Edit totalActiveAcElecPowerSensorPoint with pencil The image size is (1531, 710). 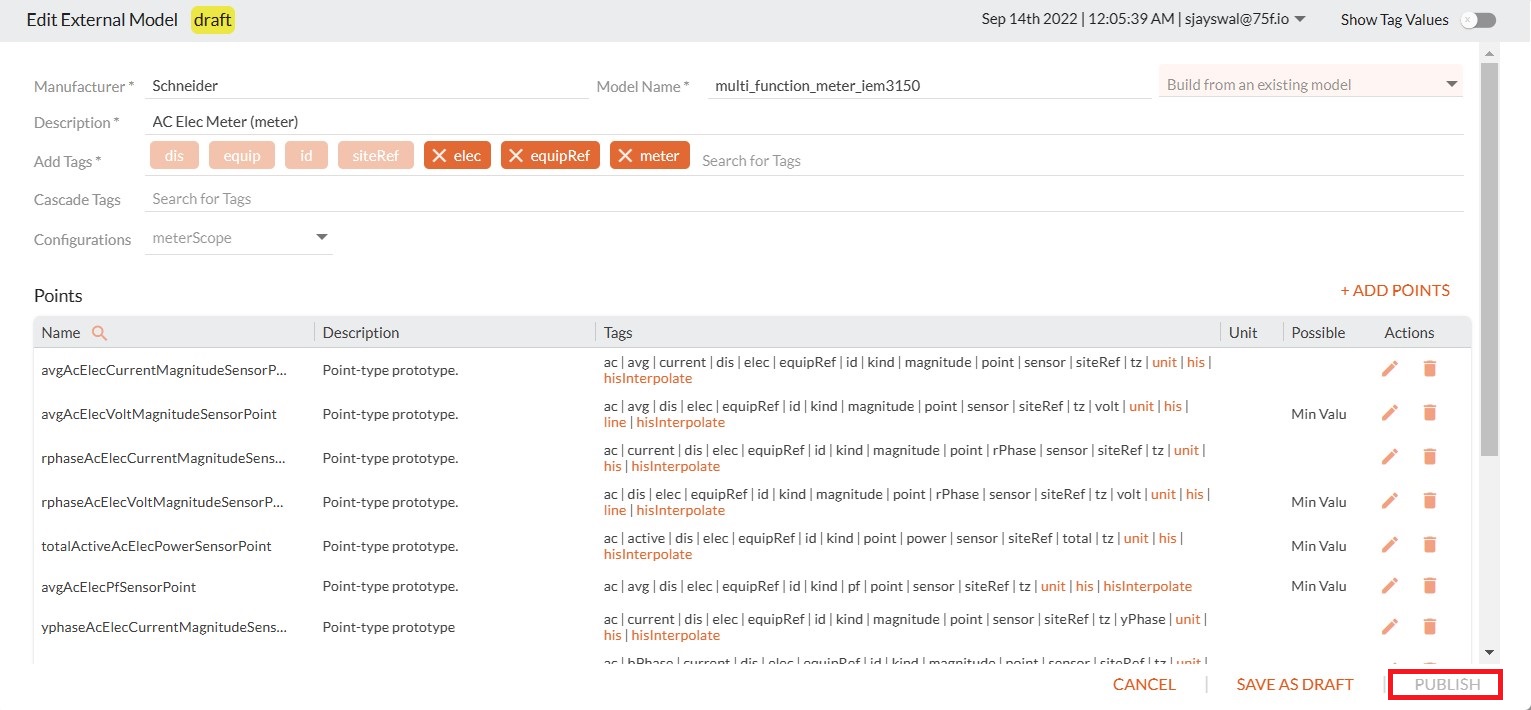coord(1389,545)
